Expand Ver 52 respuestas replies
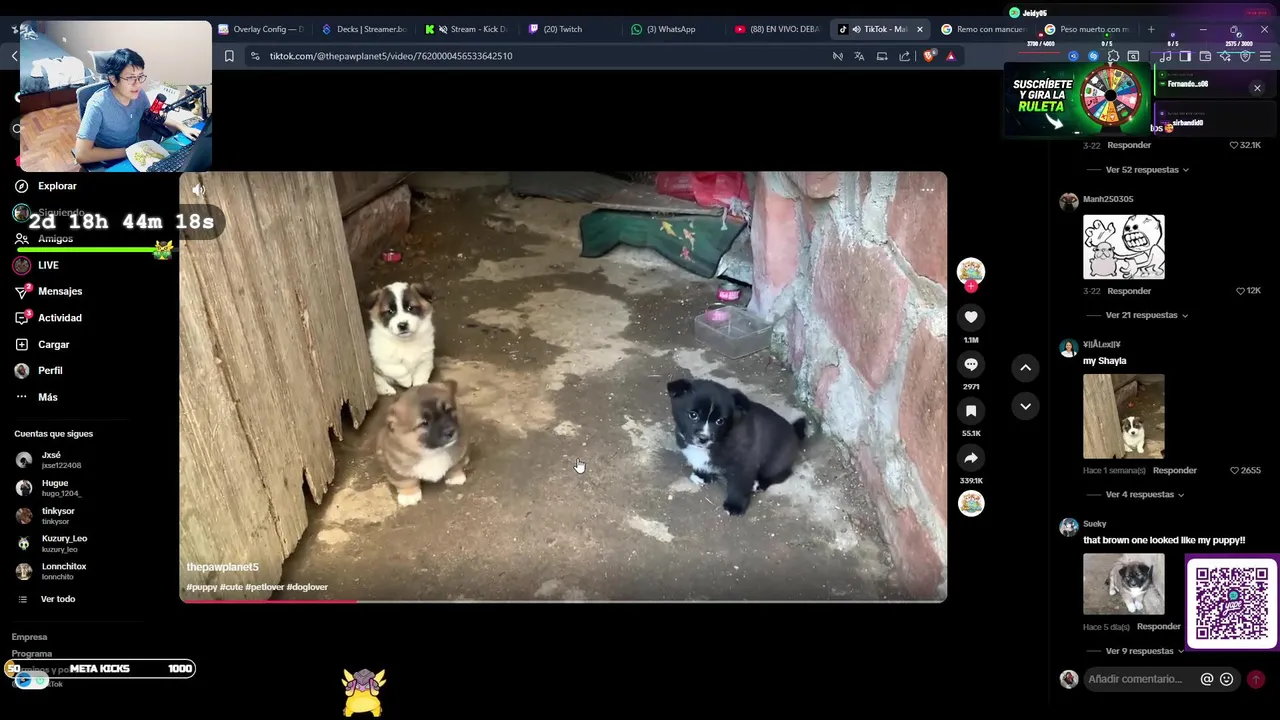1280x720 pixels. coord(1147,170)
